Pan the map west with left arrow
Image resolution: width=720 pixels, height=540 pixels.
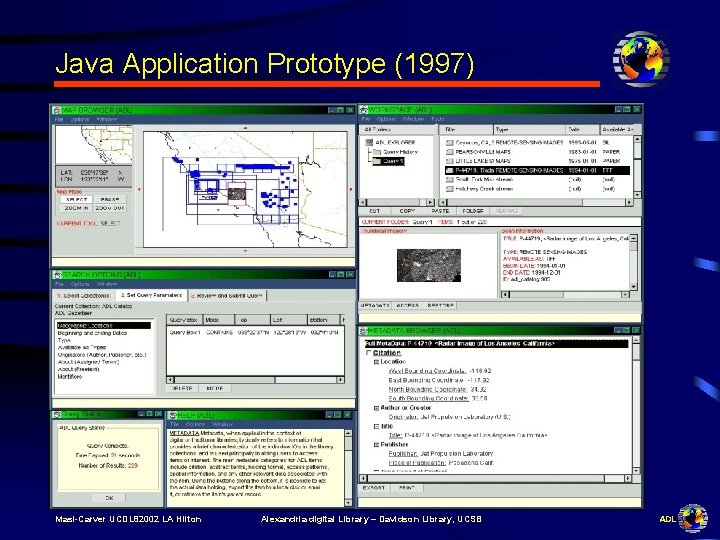point(139,189)
